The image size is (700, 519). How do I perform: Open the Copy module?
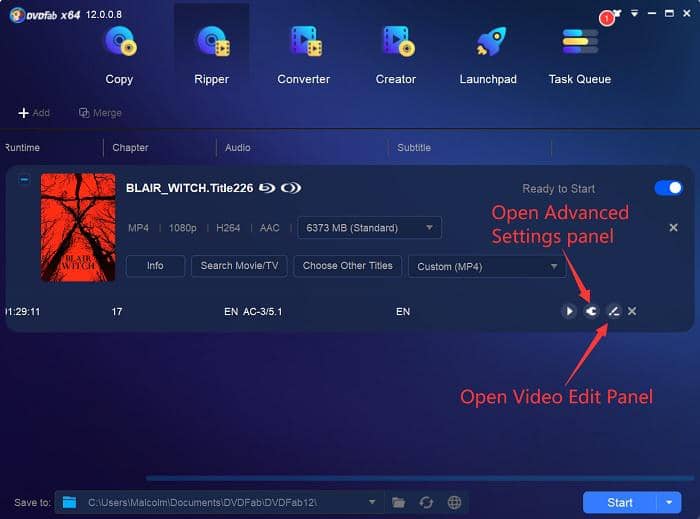click(x=119, y=54)
